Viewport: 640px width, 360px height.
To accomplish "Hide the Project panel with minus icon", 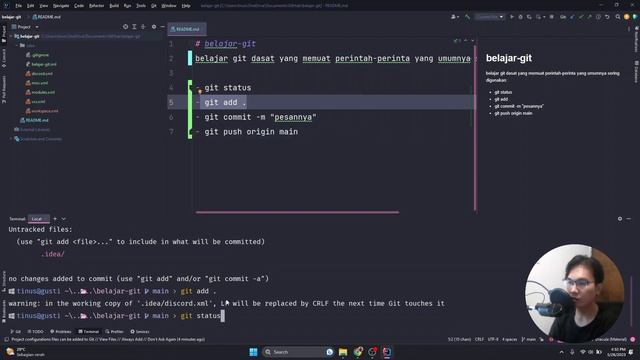I will coord(162,27).
